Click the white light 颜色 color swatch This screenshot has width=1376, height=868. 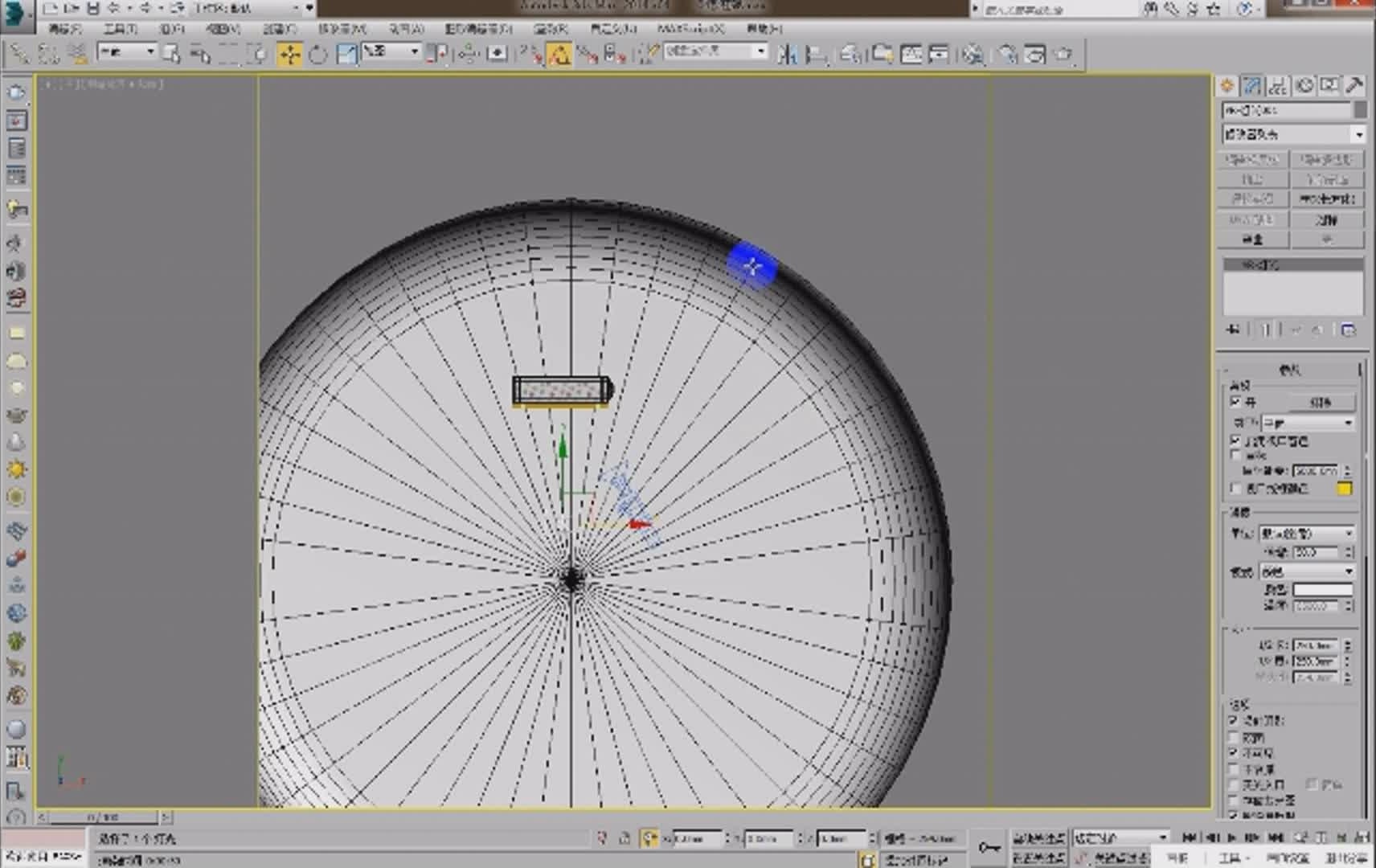tap(1322, 589)
